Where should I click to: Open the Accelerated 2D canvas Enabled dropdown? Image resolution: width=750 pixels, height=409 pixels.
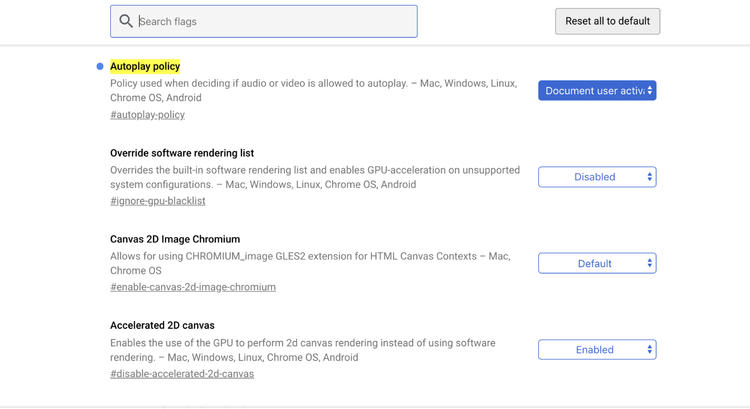[597, 350]
